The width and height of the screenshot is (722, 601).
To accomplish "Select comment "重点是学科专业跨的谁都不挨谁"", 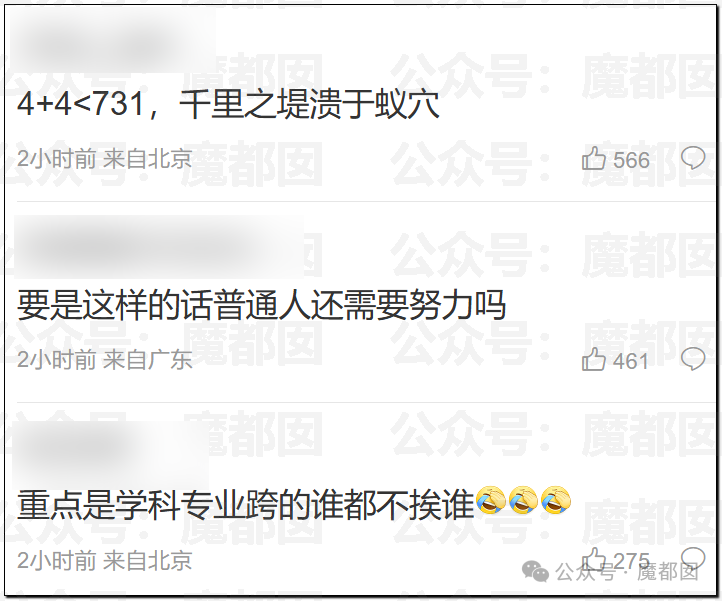I will pyautogui.click(x=246, y=505).
